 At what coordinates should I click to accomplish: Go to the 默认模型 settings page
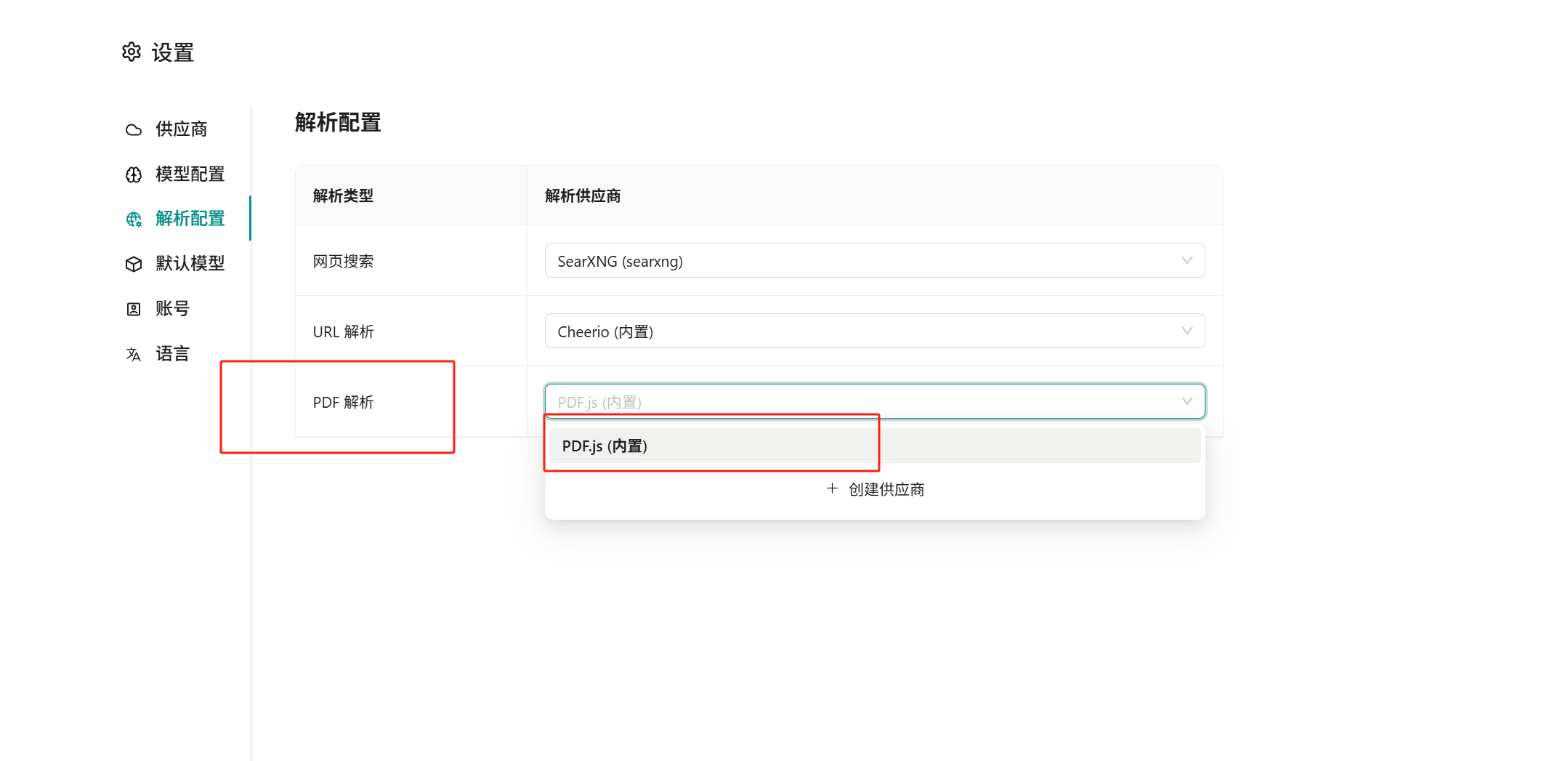190,263
